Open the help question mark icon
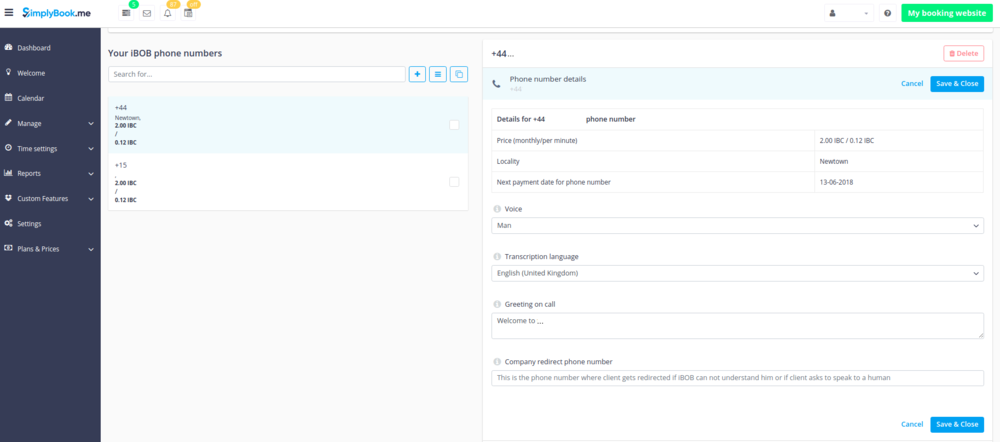The width and height of the screenshot is (1000, 442). tap(887, 13)
